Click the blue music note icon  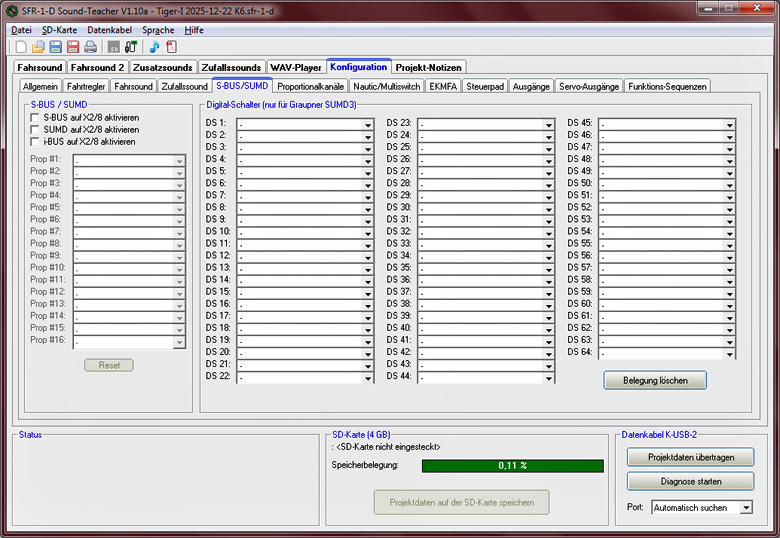[x=154, y=47]
